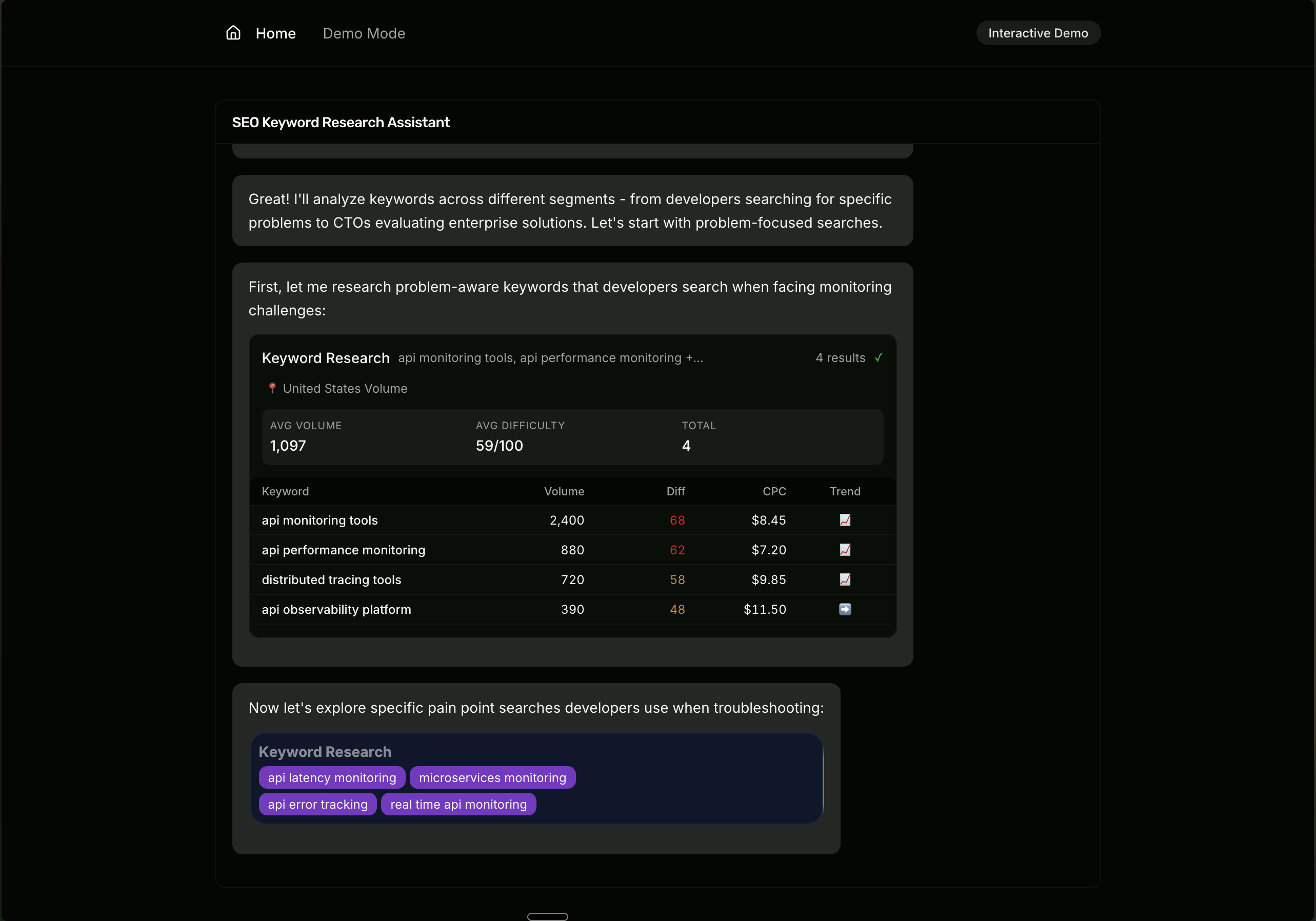Screen dimensions: 1316x921
Task: Select the api latency monitoring tag
Action: pos(332,778)
